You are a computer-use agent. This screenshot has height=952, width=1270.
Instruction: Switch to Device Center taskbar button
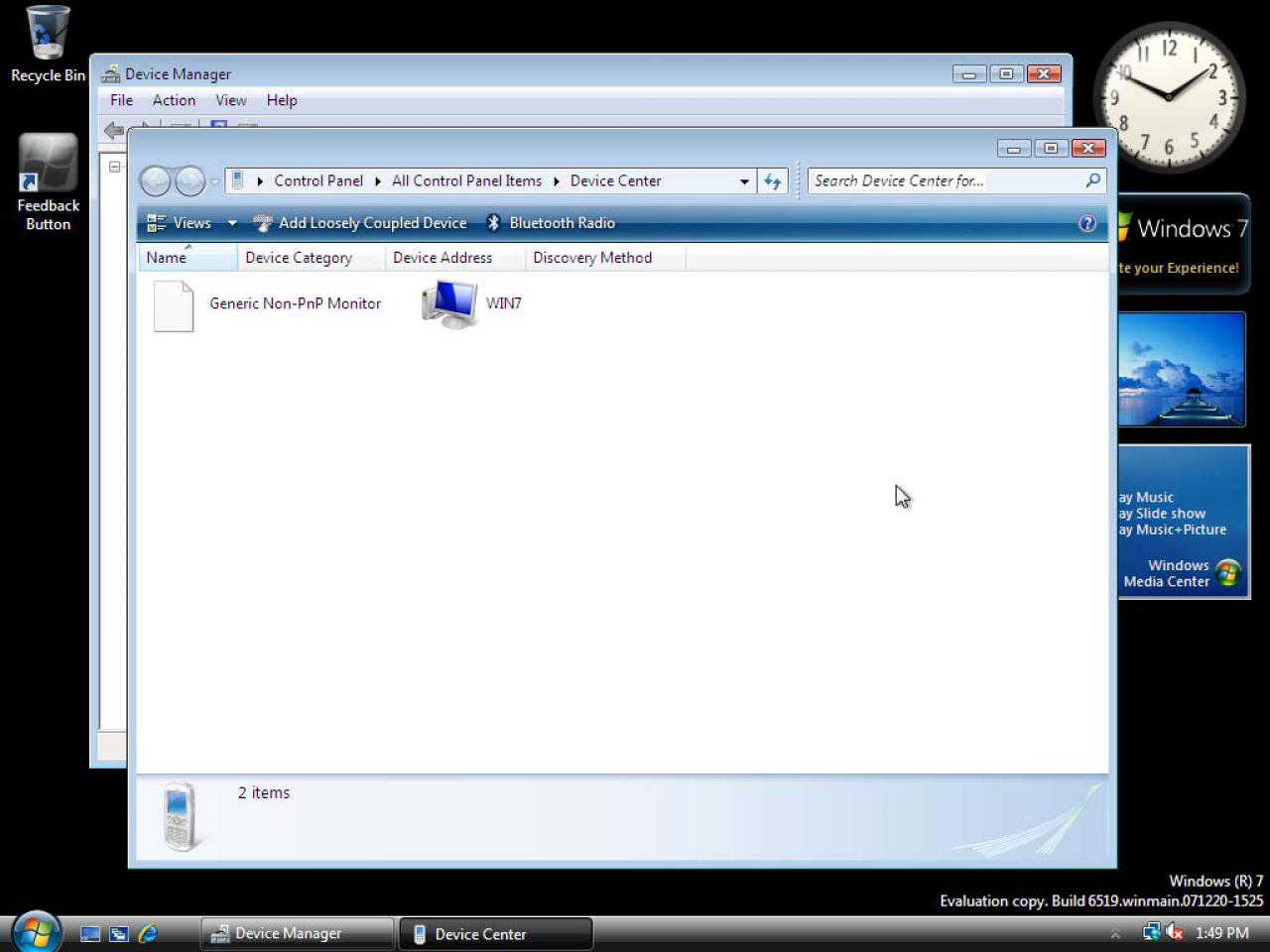coord(495,933)
